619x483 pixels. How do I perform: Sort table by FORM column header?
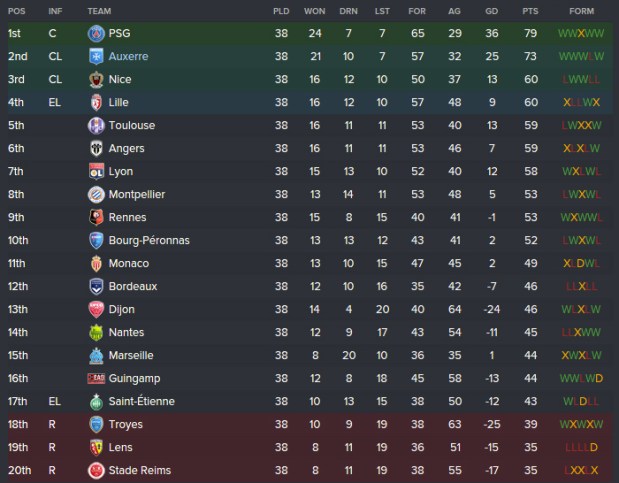[x=581, y=11]
